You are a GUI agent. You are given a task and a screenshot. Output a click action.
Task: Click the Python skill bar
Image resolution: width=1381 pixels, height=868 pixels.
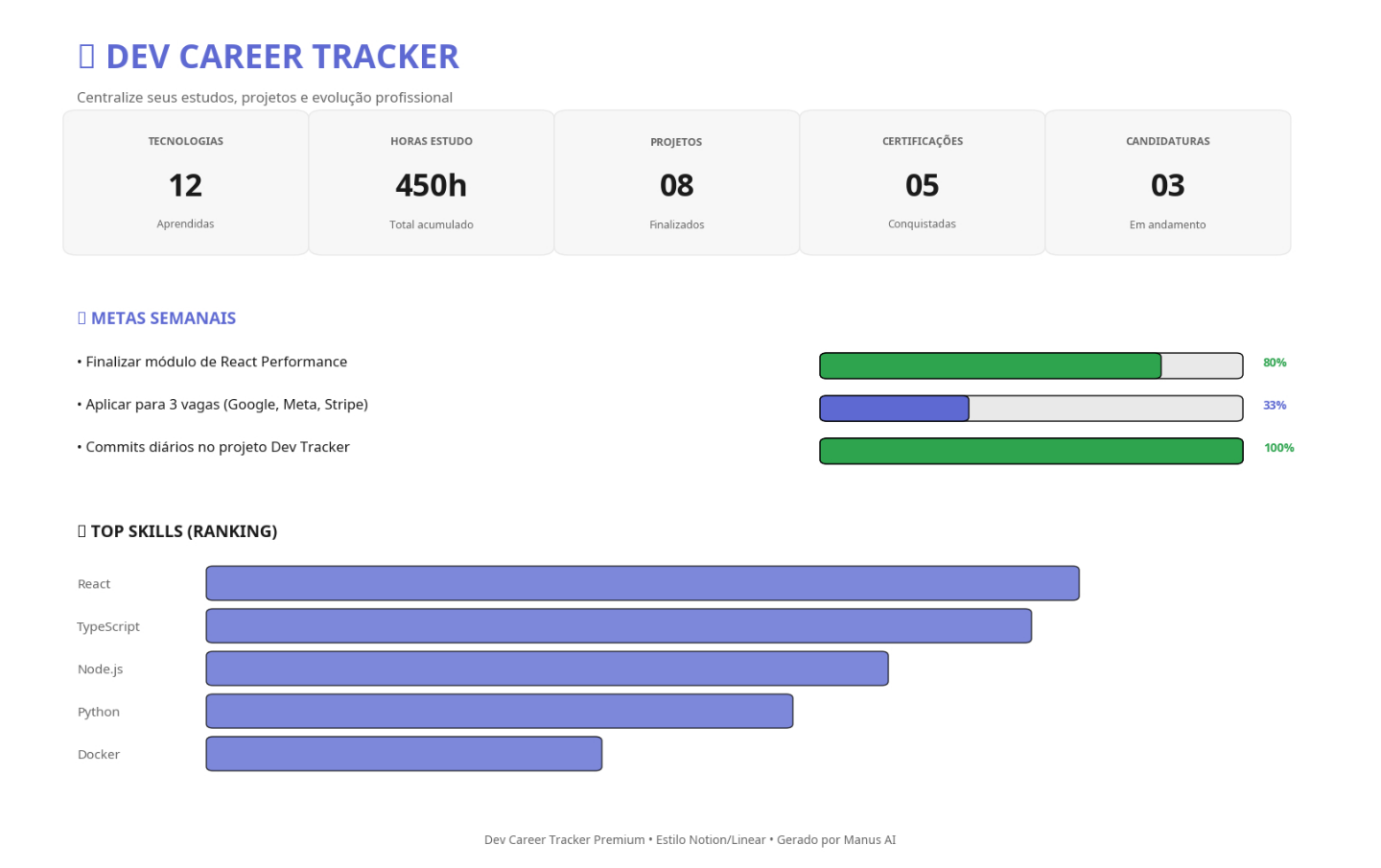500,712
